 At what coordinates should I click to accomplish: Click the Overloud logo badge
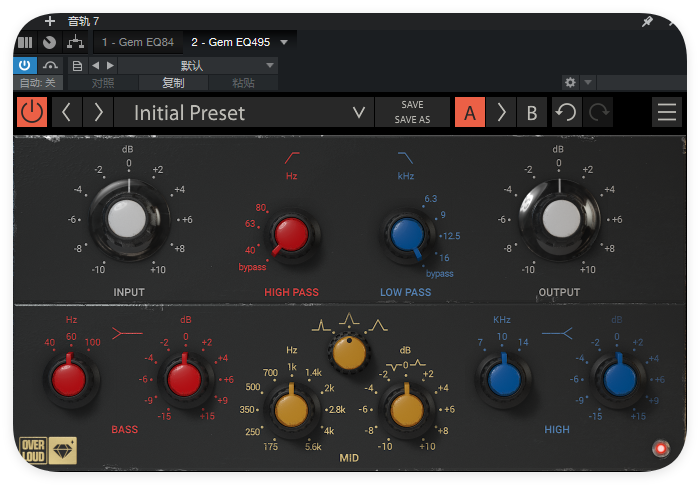[x=33, y=451]
